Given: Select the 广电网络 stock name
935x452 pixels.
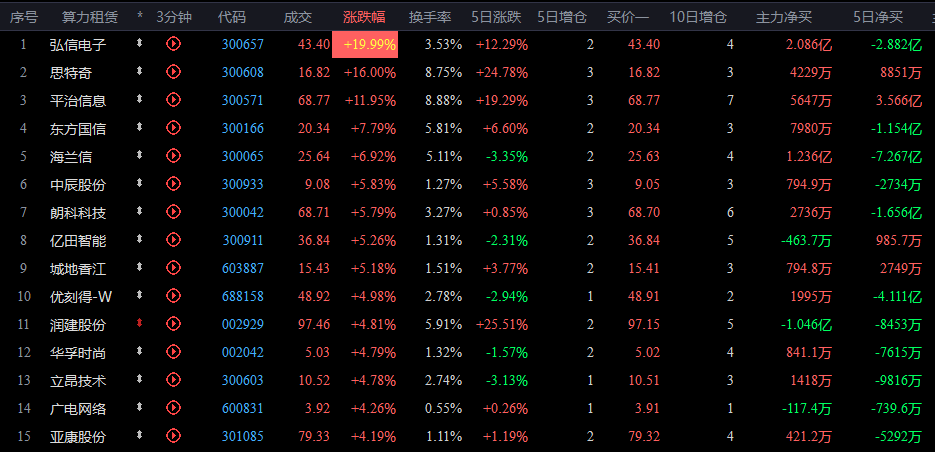Looking at the screenshot, I should tap(78, 408).
